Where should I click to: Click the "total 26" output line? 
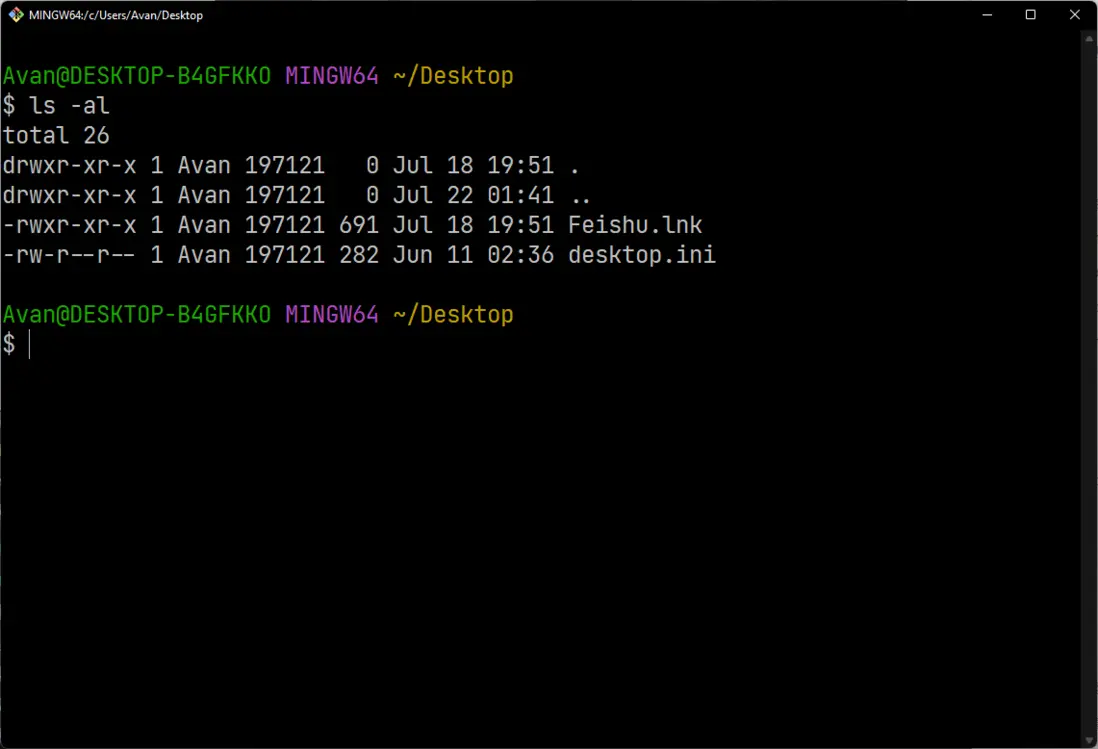click(56, 136)
